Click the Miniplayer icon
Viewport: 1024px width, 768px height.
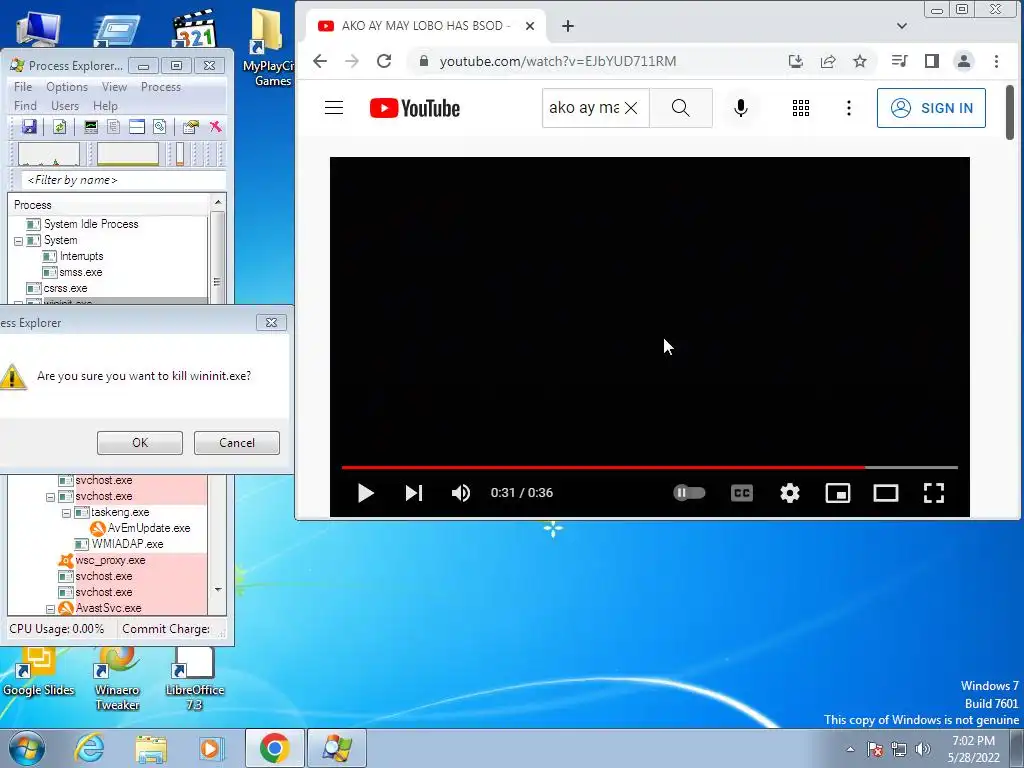pyautogui.click(x=838, y=493)
